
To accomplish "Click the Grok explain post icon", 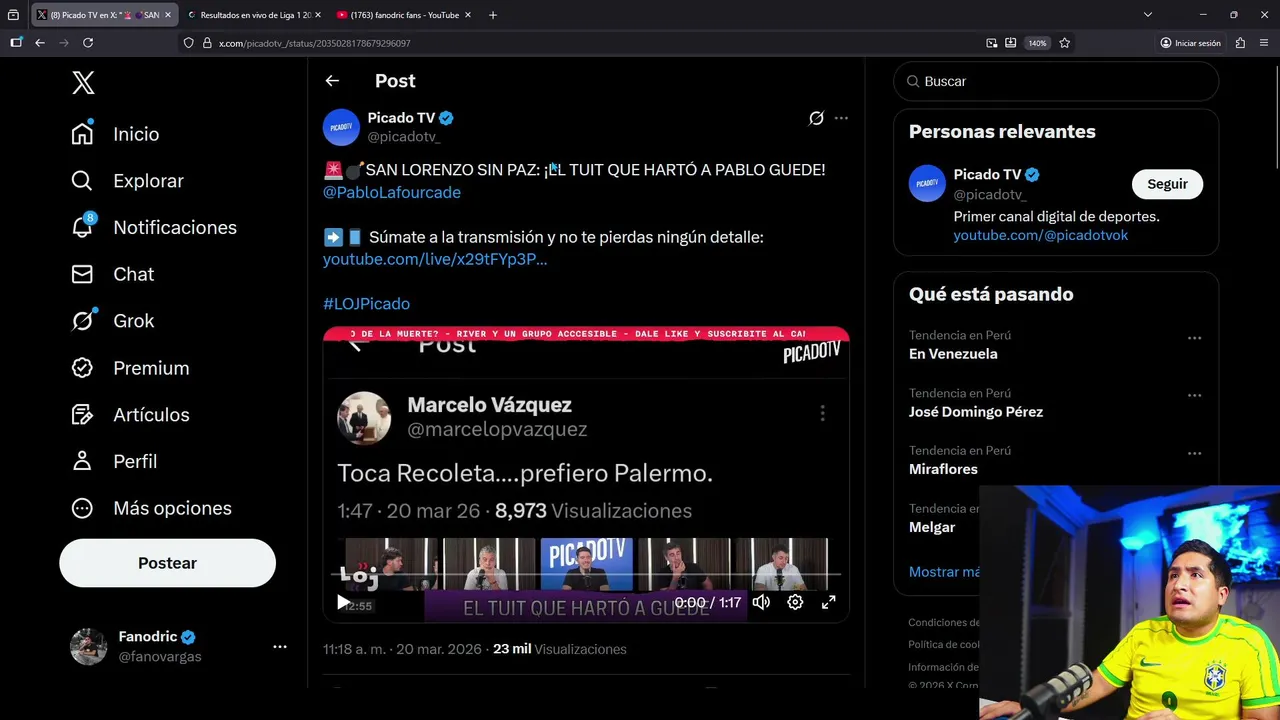I will pyautogui.click(x=816, y=118).
